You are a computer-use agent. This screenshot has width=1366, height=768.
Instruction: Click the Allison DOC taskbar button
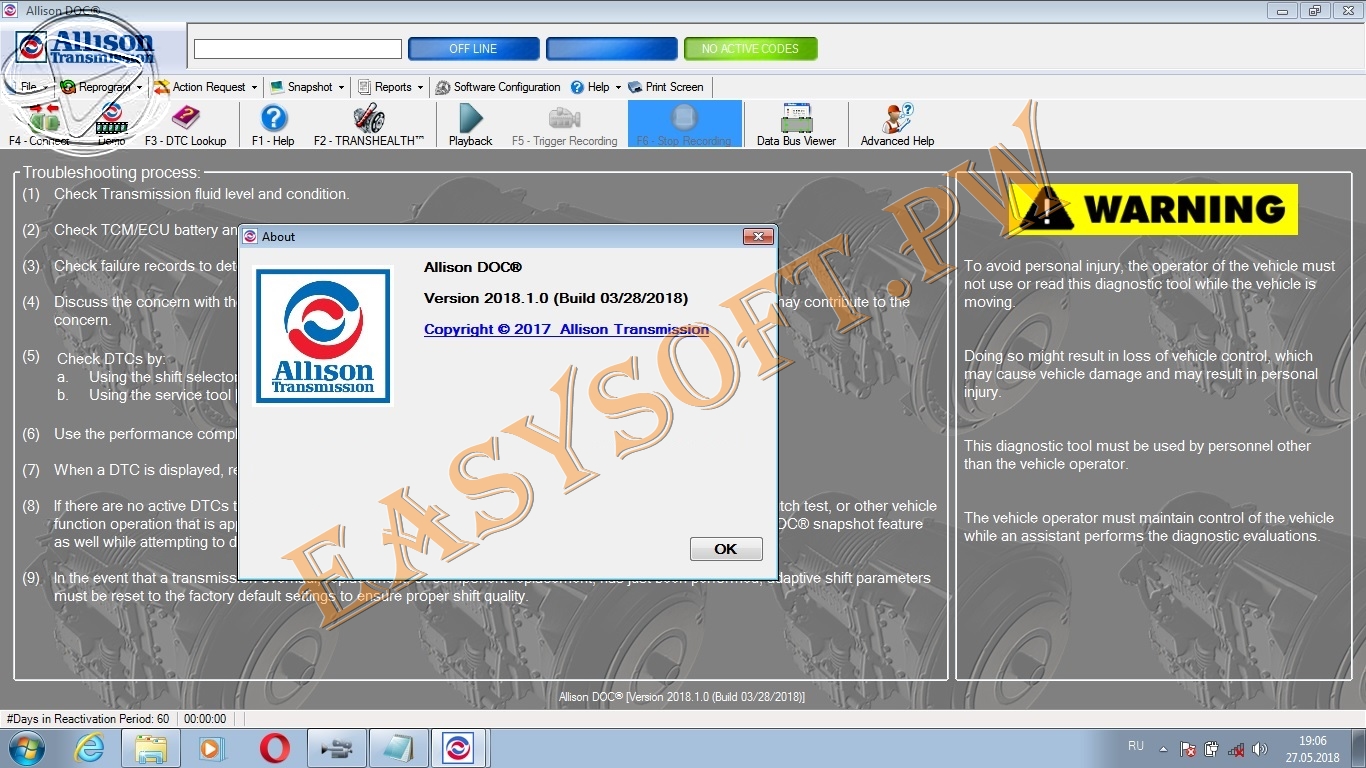[x=459, y=748]
